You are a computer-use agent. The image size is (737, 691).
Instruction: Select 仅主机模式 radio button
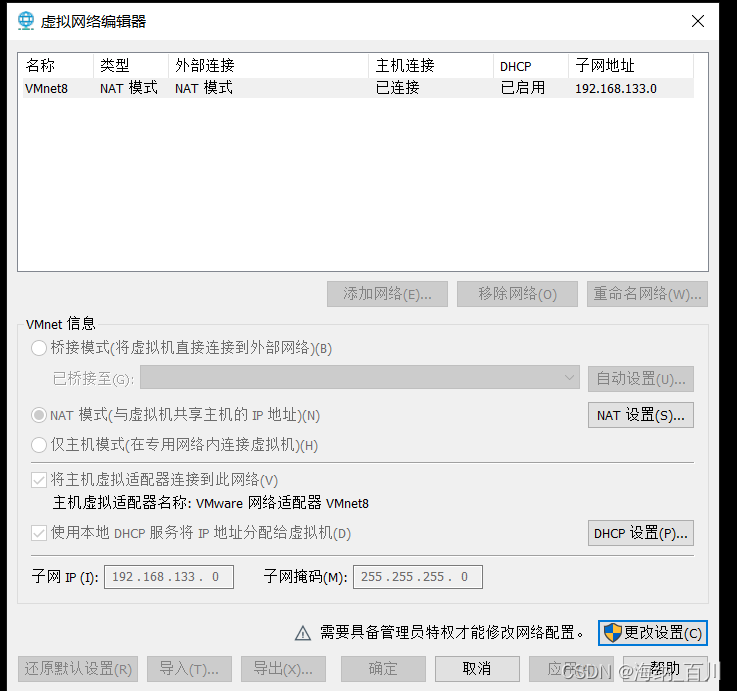tap(39, 445)
